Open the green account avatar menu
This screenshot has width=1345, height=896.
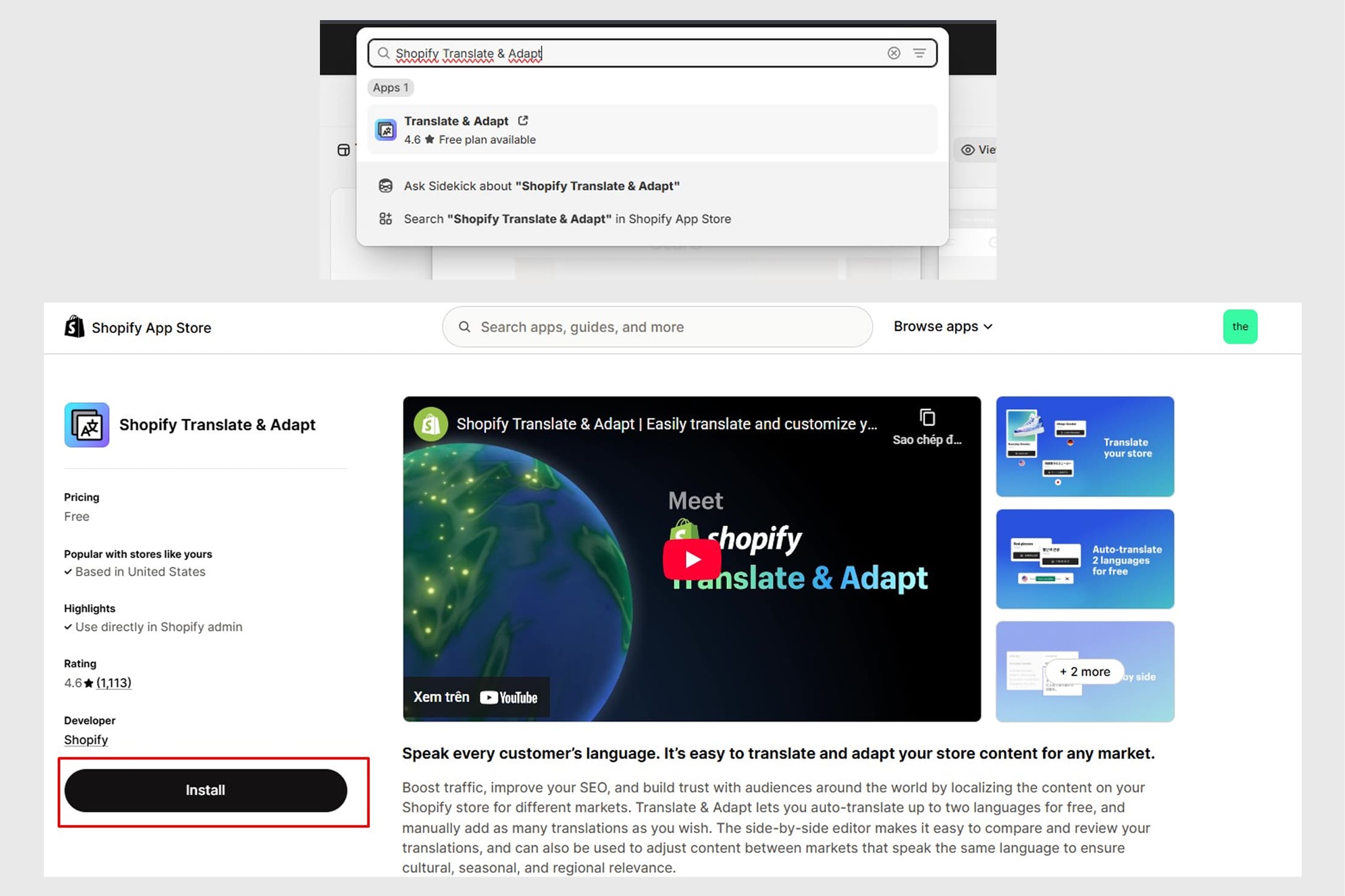pyautogui.click(x=1240, y=327)
